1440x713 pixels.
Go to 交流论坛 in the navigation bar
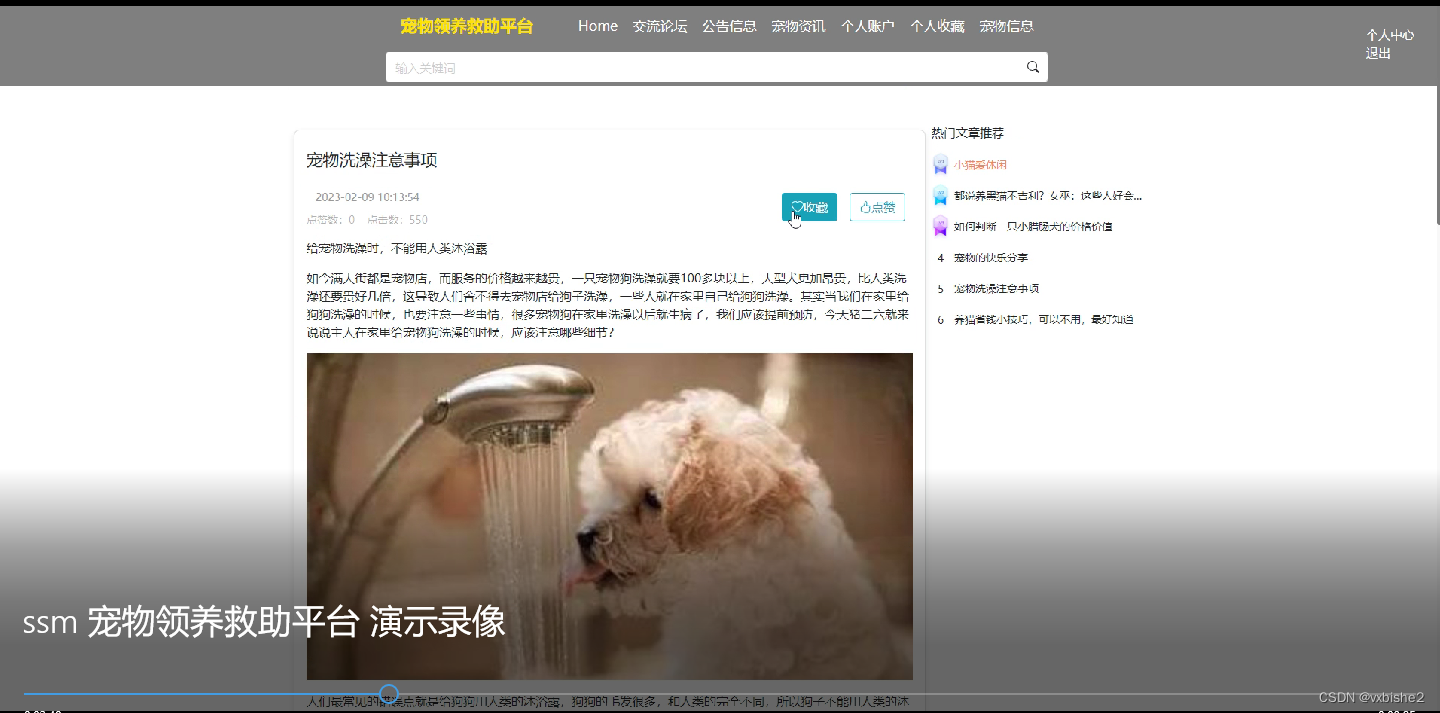(x=660, y=26)
